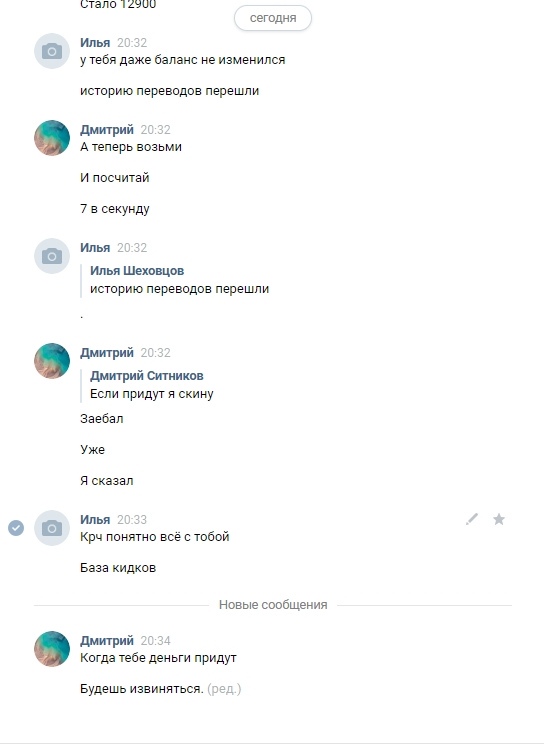Mark the 20:33 message as important with star
The width and height of the screenshot is (544, 744).
coord(499,519)
